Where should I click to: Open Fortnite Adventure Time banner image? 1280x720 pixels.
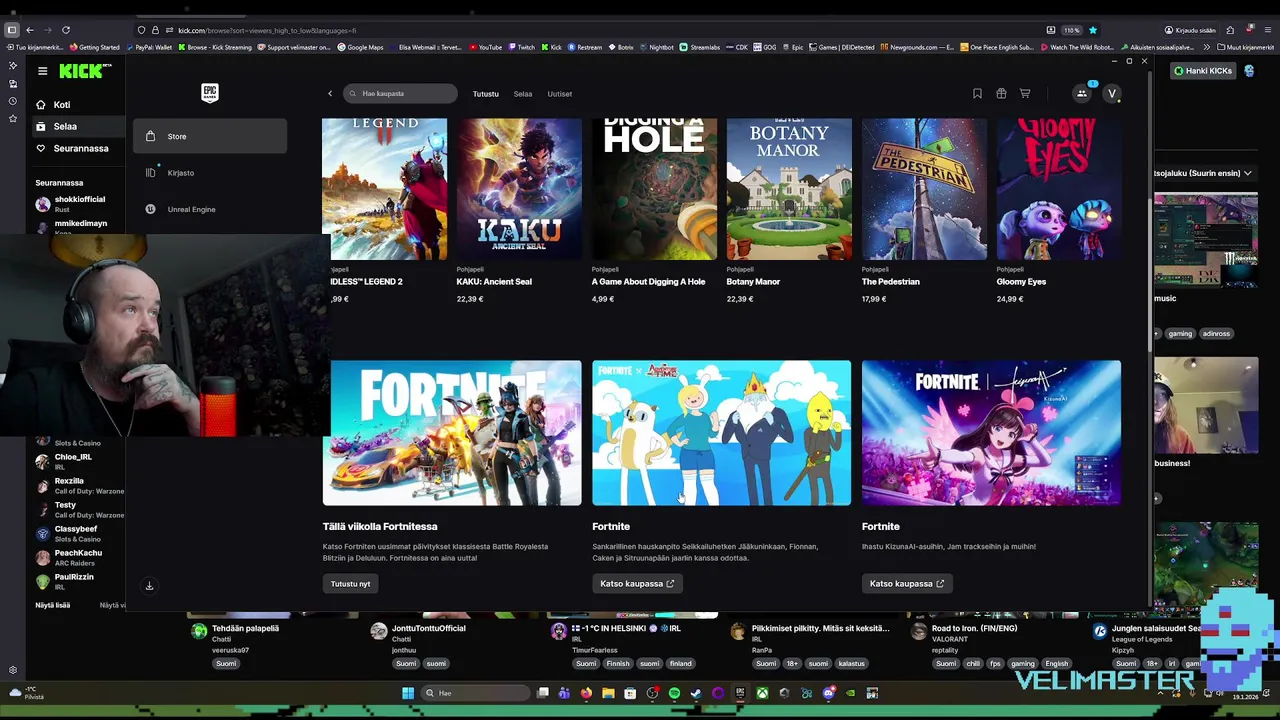721,433
